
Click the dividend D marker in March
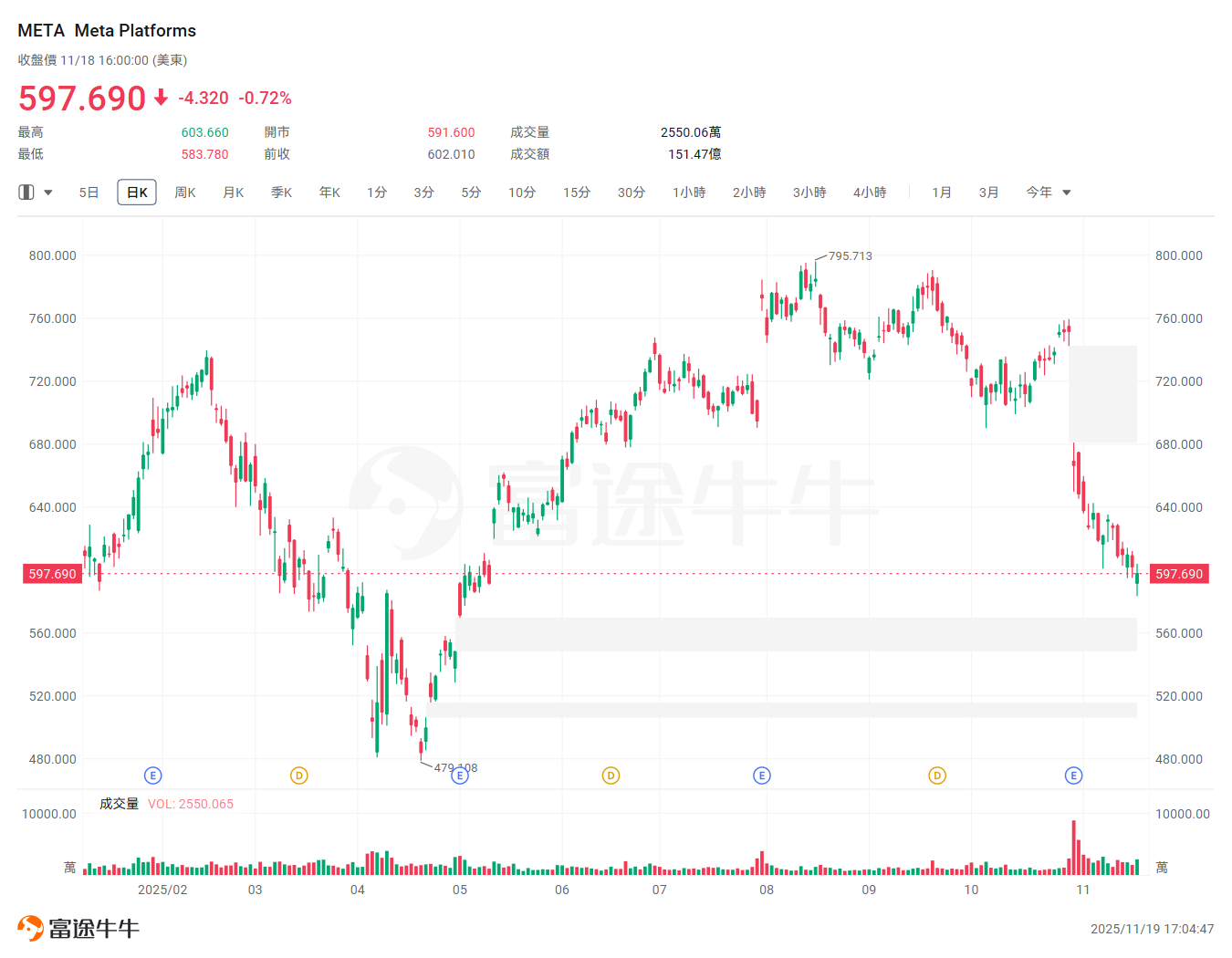pyautogui.click(x=298, y=776)
